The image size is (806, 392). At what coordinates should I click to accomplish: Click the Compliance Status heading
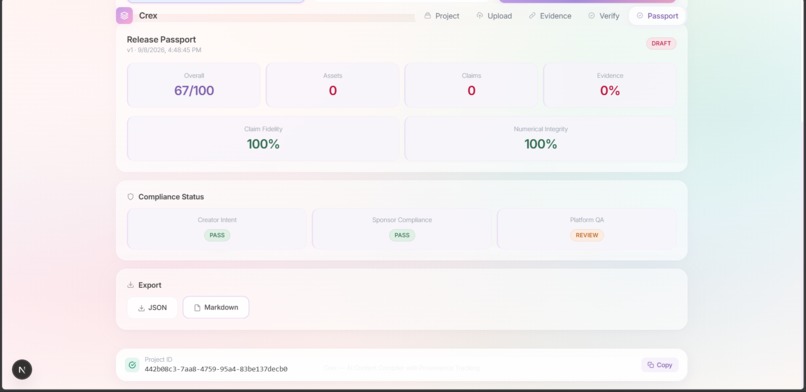(171, 197)
